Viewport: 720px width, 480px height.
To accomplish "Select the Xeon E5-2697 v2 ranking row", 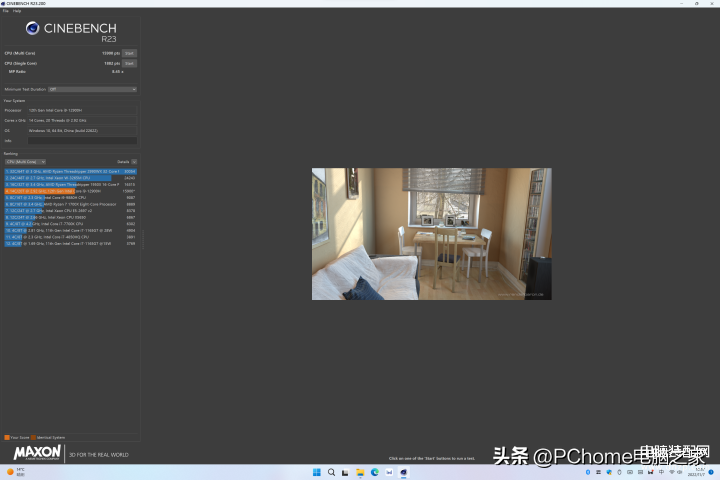I will [71, 211].
